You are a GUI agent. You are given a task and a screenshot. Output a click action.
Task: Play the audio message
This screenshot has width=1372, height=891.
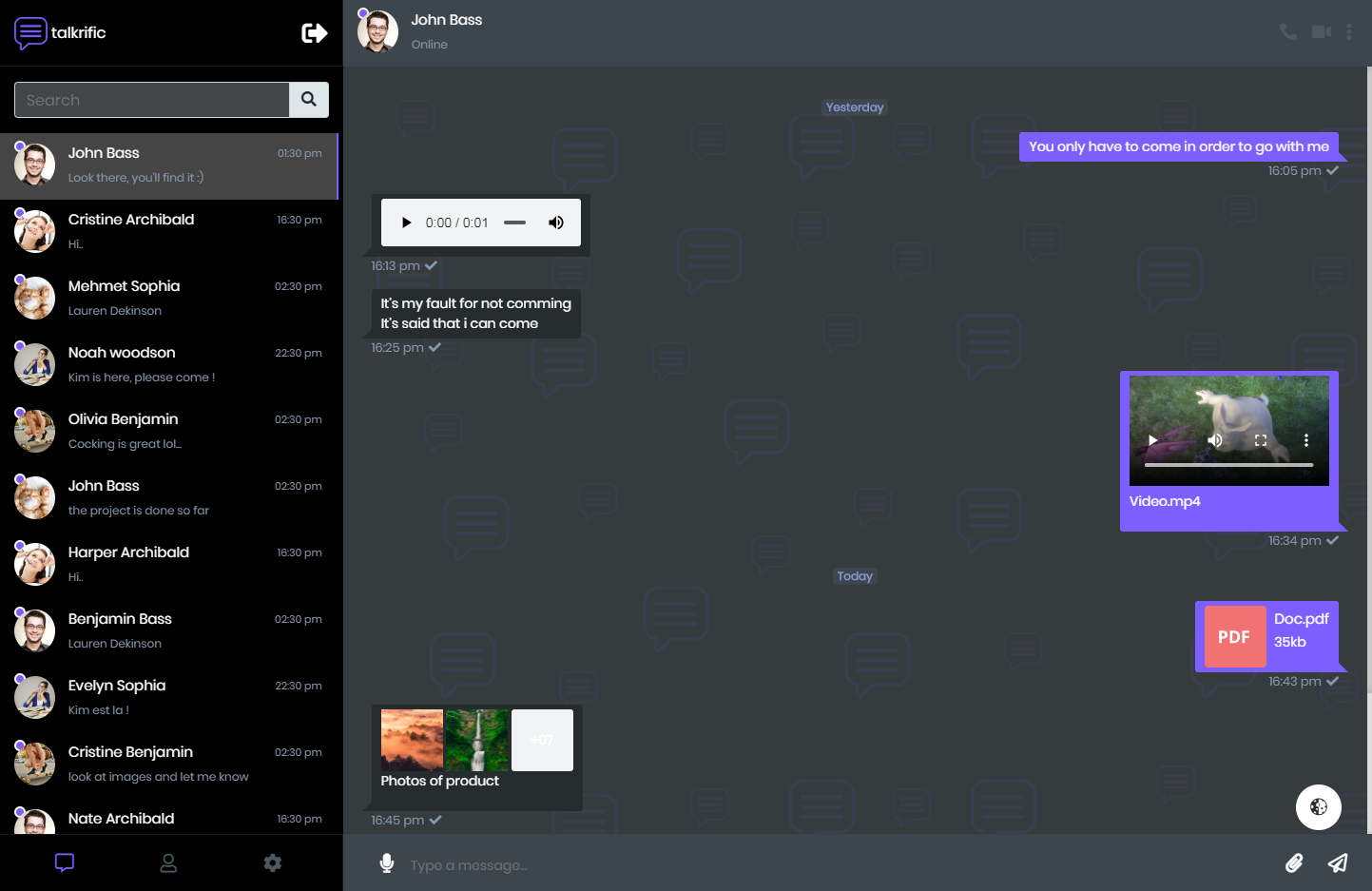point(406,223)
